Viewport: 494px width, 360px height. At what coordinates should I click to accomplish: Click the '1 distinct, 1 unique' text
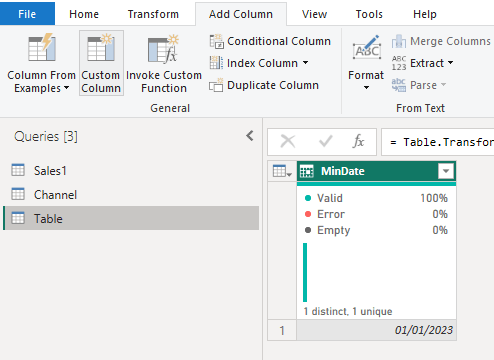click(348, 311)
